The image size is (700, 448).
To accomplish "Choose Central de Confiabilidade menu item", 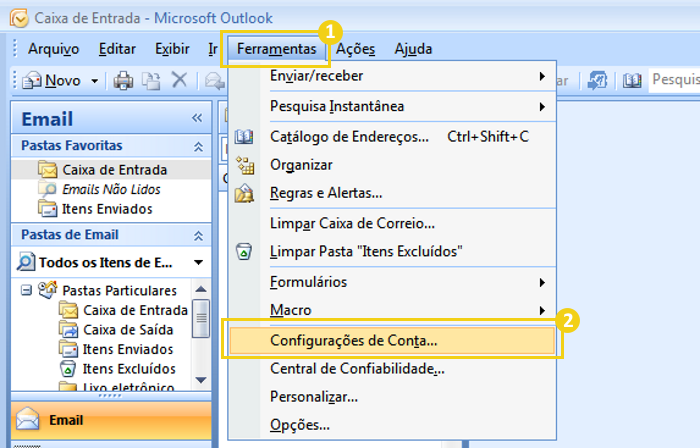I will 392,369.
